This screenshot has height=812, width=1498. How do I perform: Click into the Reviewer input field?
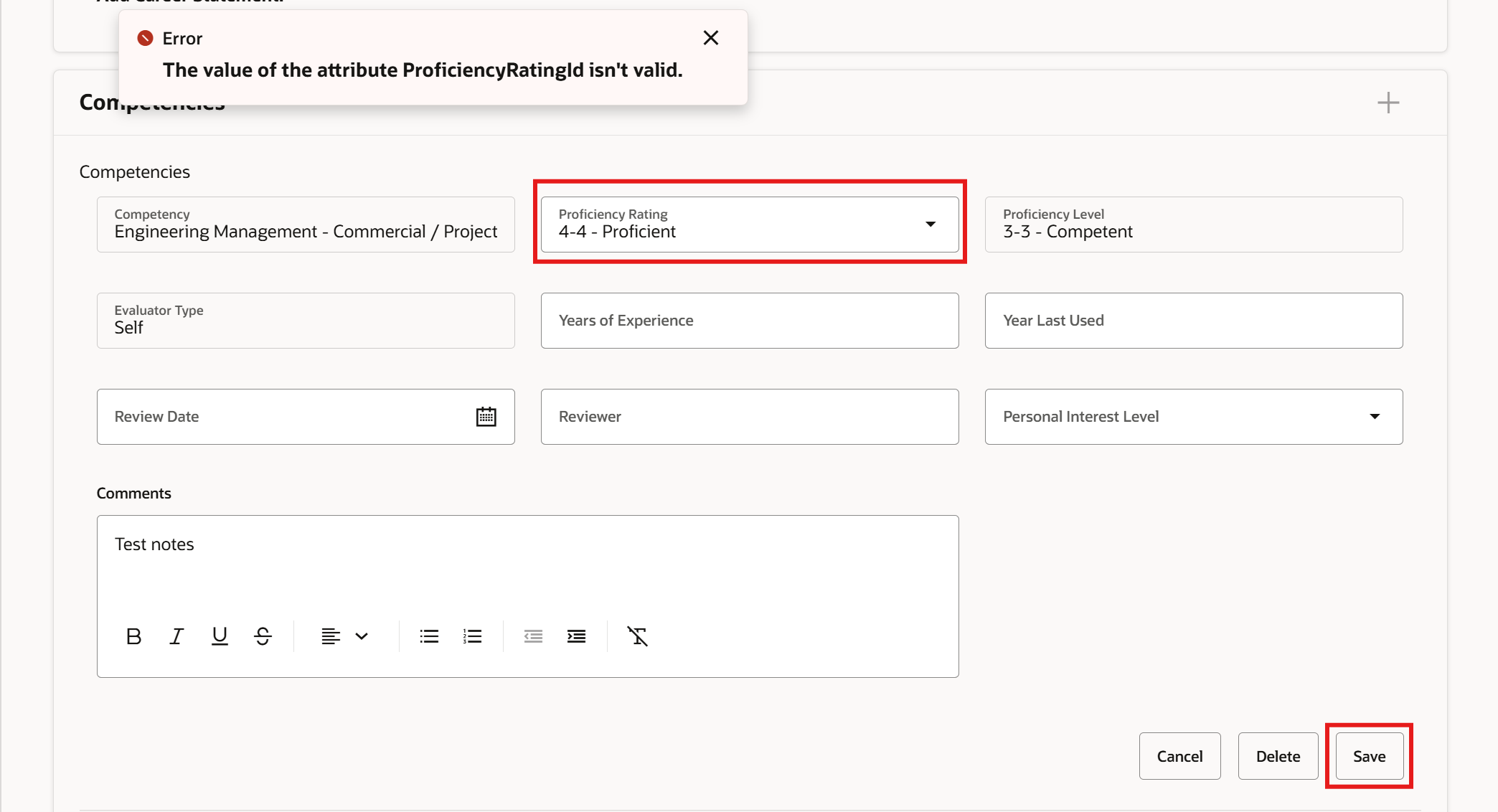click(x=749, y=417)
